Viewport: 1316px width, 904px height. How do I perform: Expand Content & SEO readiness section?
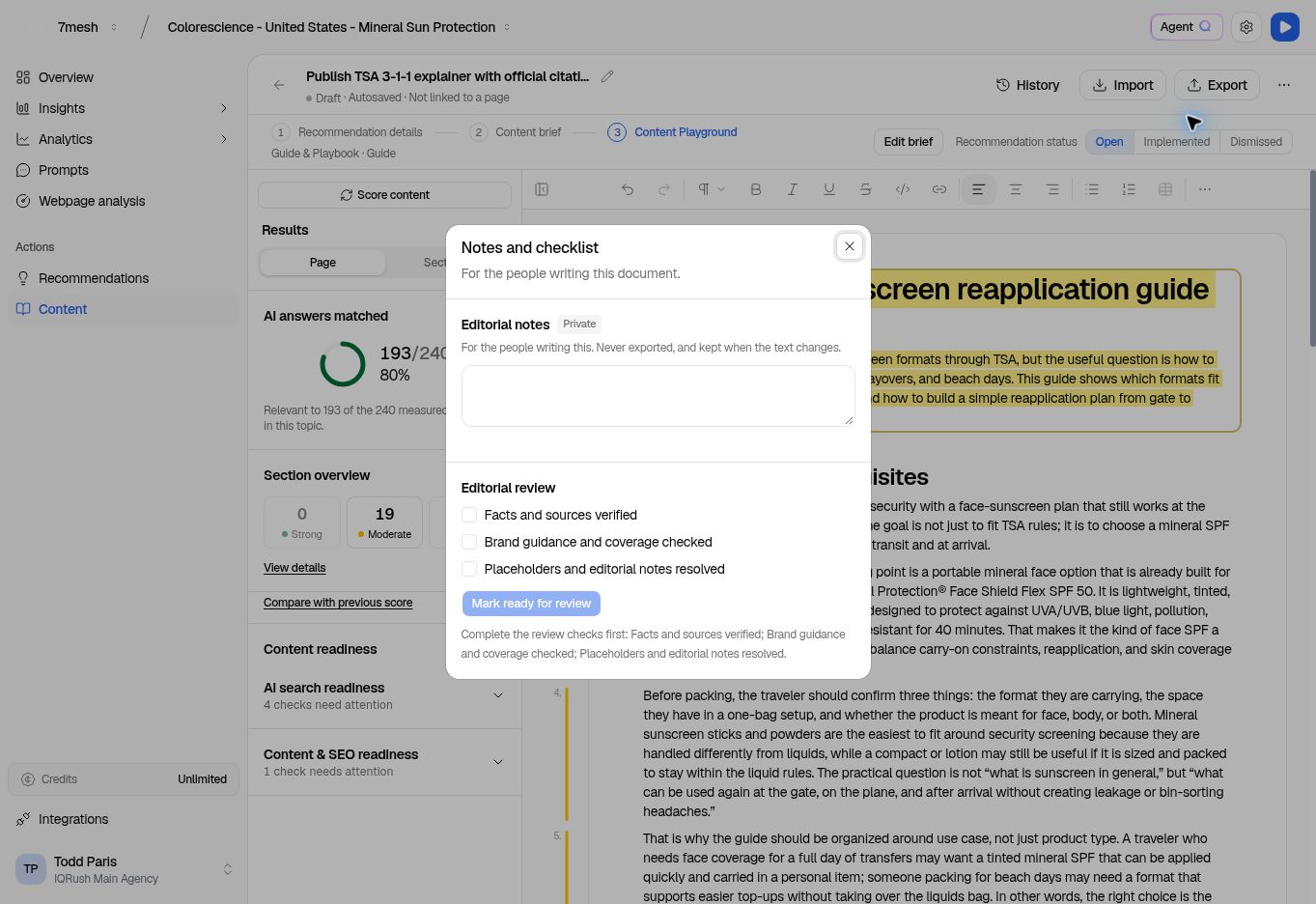coord(498,762)
